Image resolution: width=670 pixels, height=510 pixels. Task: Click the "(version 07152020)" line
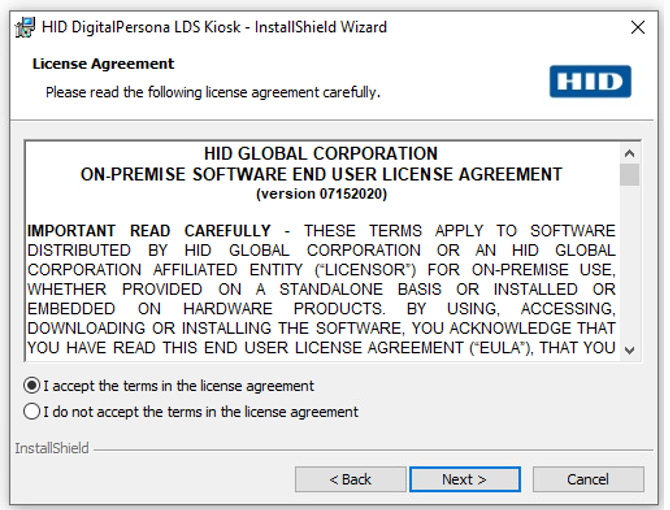321,193
